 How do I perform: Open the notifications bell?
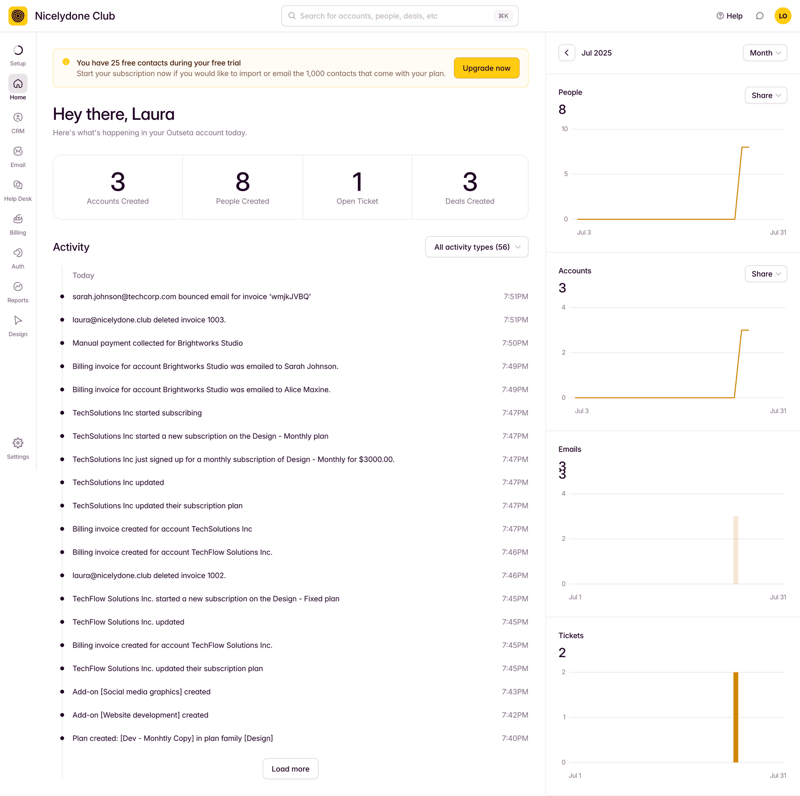tap(760, 16)
